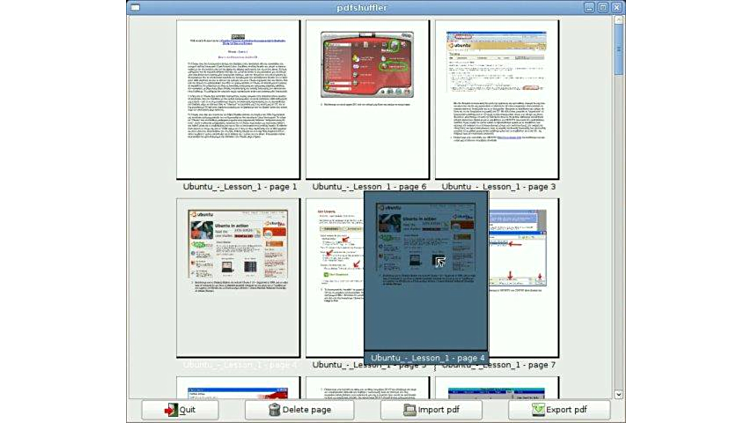Viewport: 752px width, 423px height.
Task: Click the Export pdf save icon
Action: 537,410
